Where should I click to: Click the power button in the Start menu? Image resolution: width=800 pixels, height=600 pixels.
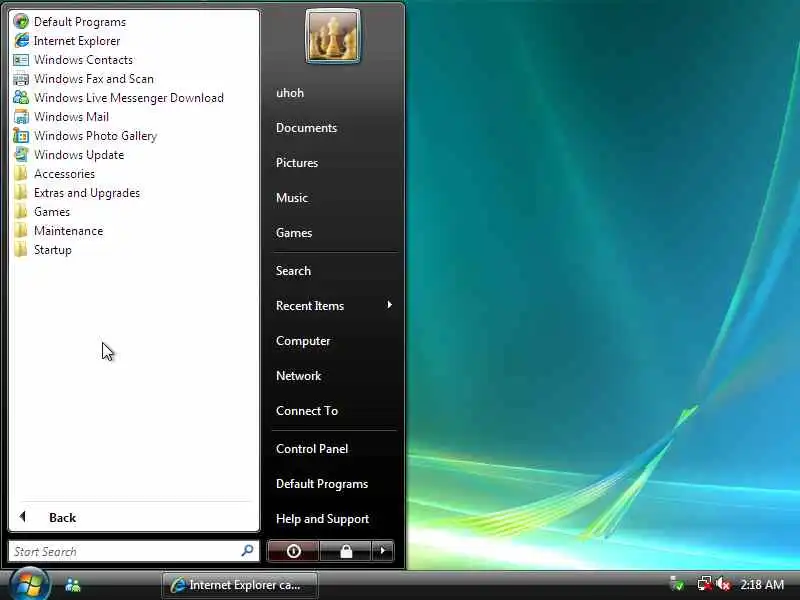(293, 551)
